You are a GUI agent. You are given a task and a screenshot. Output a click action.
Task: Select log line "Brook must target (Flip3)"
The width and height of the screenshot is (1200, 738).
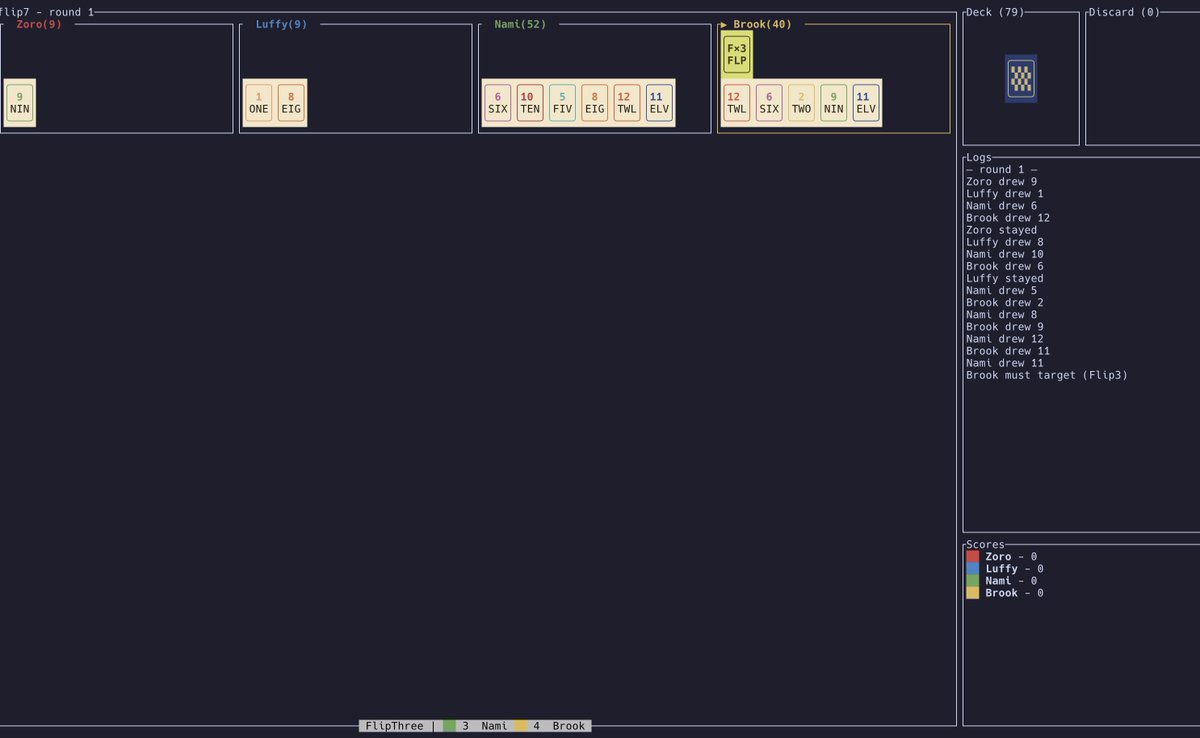click(x=1047, y=375)
